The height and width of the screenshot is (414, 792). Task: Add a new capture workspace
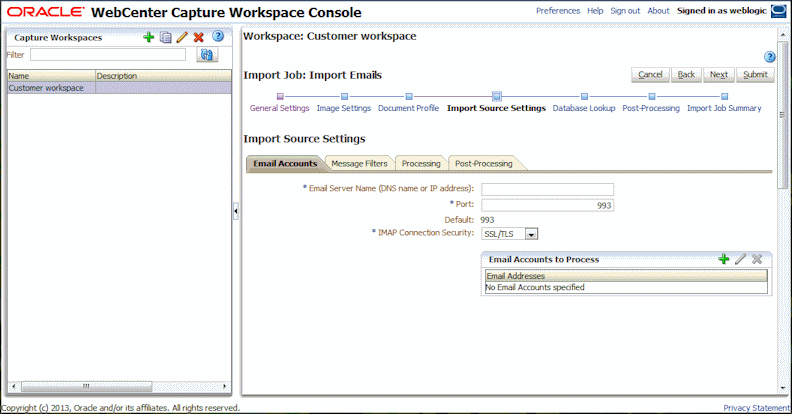pos(148,37)
